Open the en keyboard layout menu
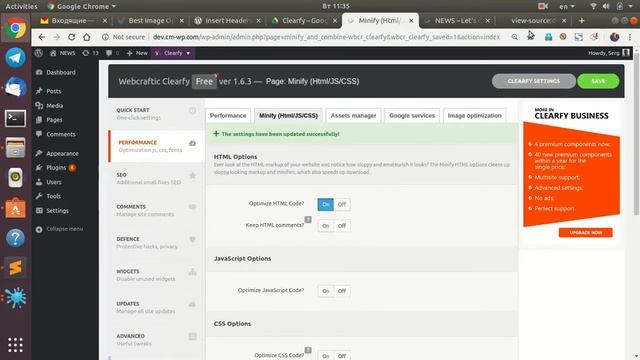 coord(567,6)
